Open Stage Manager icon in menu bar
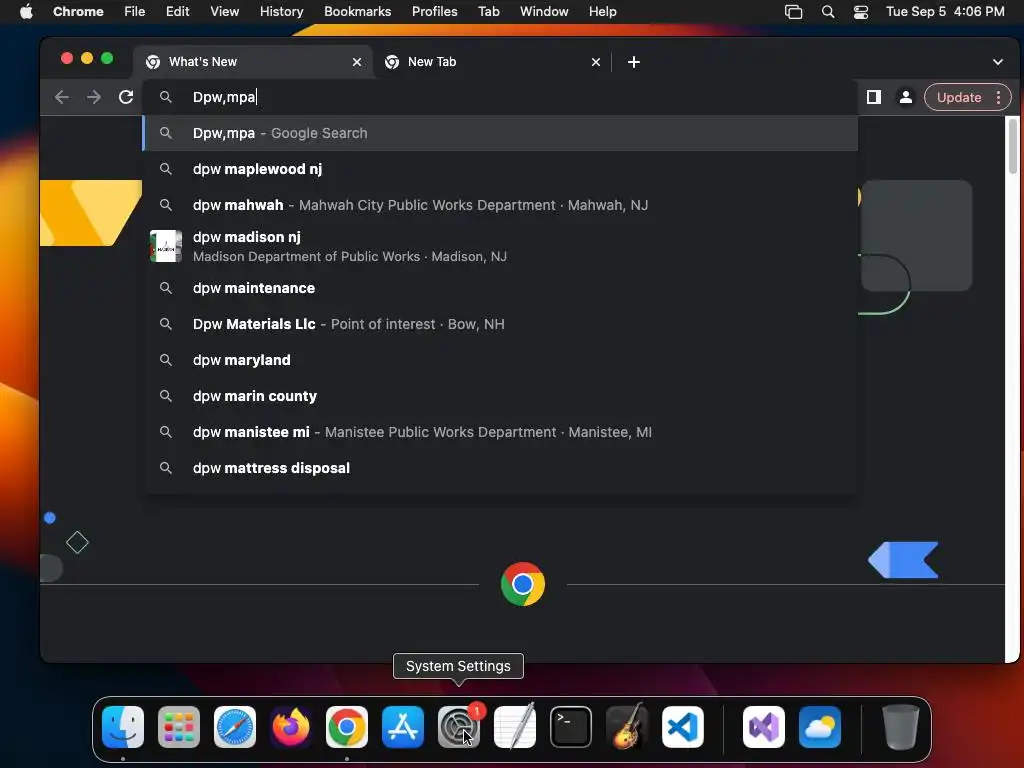 793,12
